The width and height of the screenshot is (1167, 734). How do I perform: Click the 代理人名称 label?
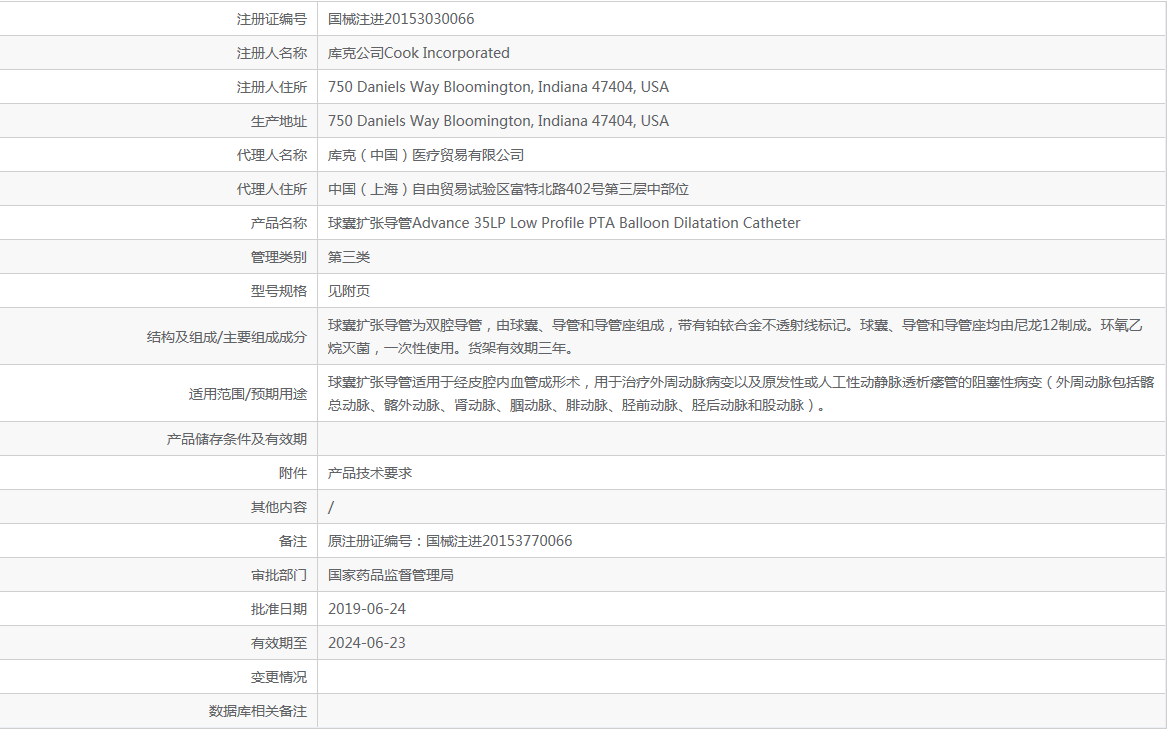click(272, 155)
